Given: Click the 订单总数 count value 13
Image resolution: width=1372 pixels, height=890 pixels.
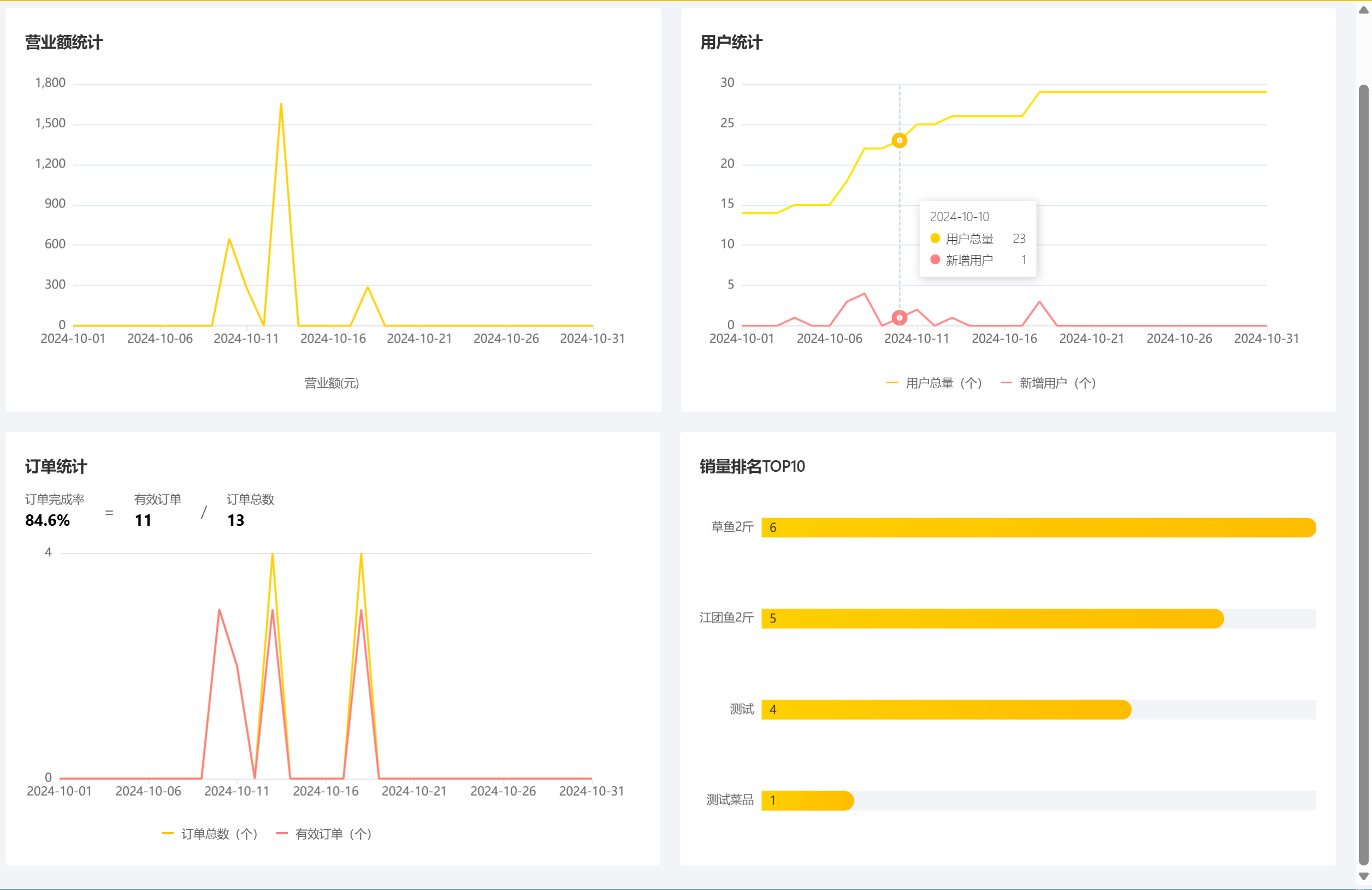Looking at the screenshot, I should 235,520.
